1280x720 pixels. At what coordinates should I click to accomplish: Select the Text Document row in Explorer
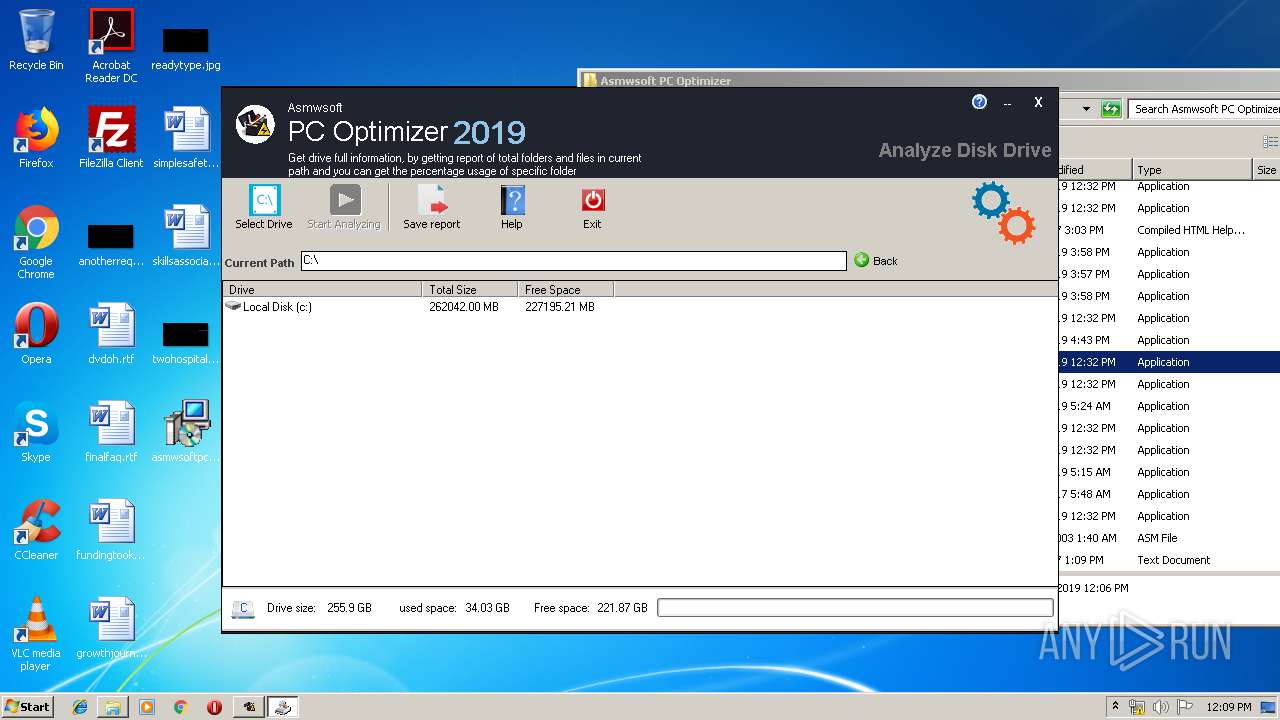pyautogui.click(x=1169, y=560)
